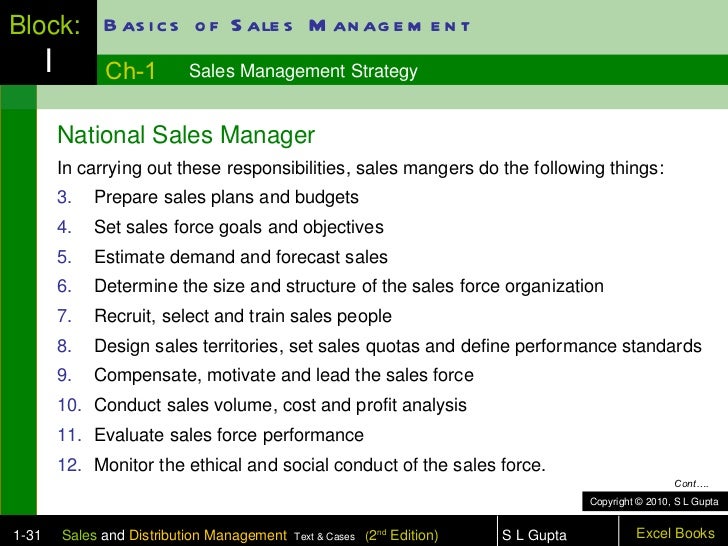728x546 pixels.
Task: Click 'Sales and Distribution Management' footer title
Action: [x=174, y=535]
